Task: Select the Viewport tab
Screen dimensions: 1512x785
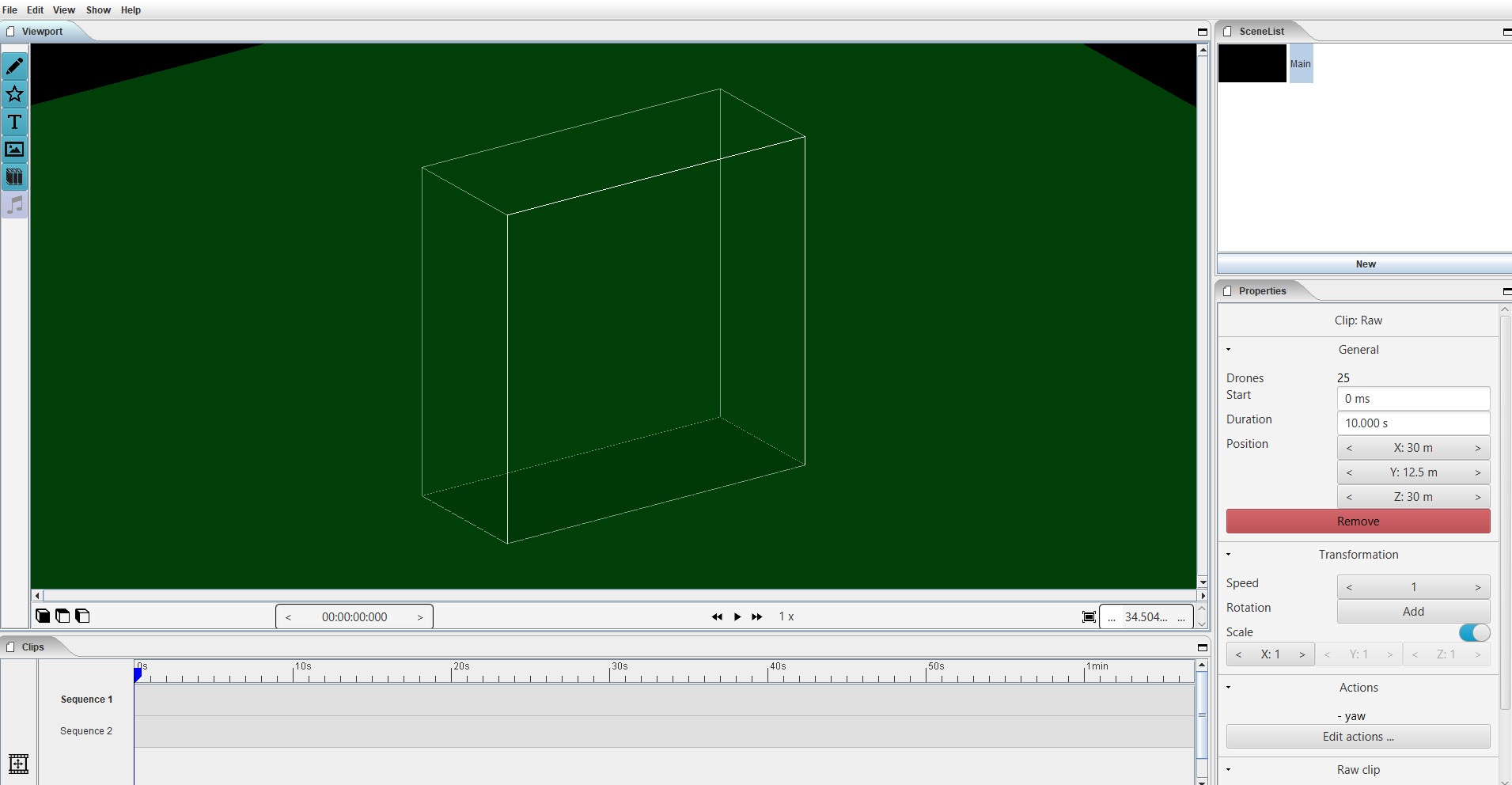Action: pos(42,32)
